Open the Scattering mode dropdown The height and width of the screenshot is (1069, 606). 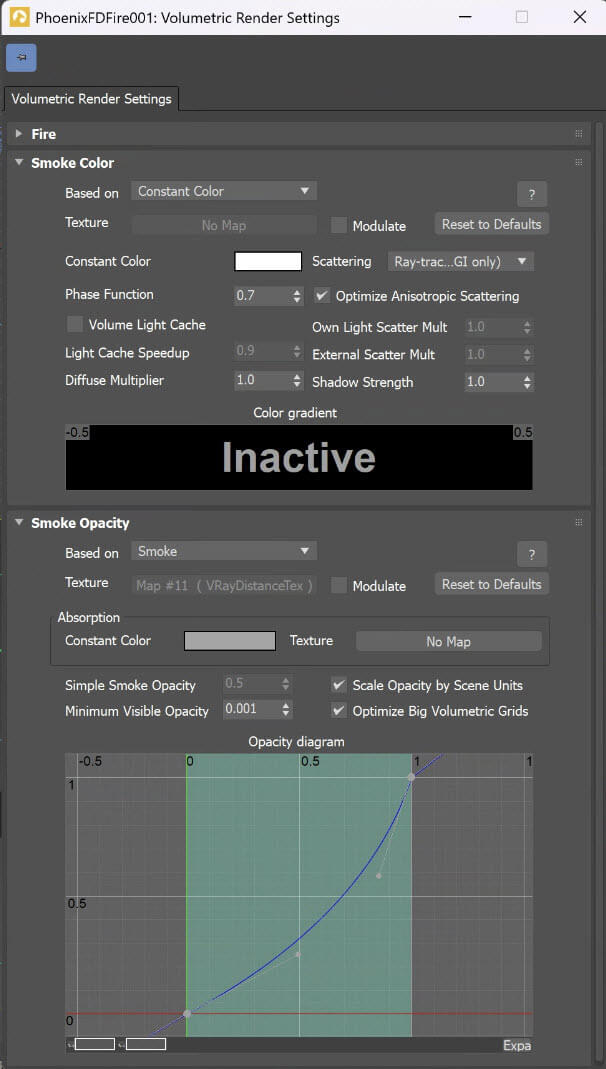click(461, 261)
